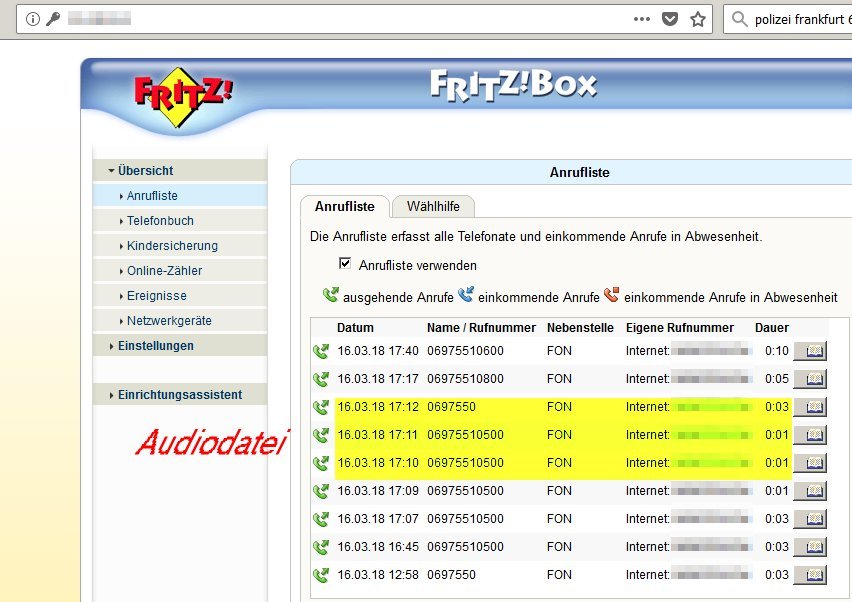Add 17:12 call number to phonebook

pyautogui.click(x=810, y=407)
